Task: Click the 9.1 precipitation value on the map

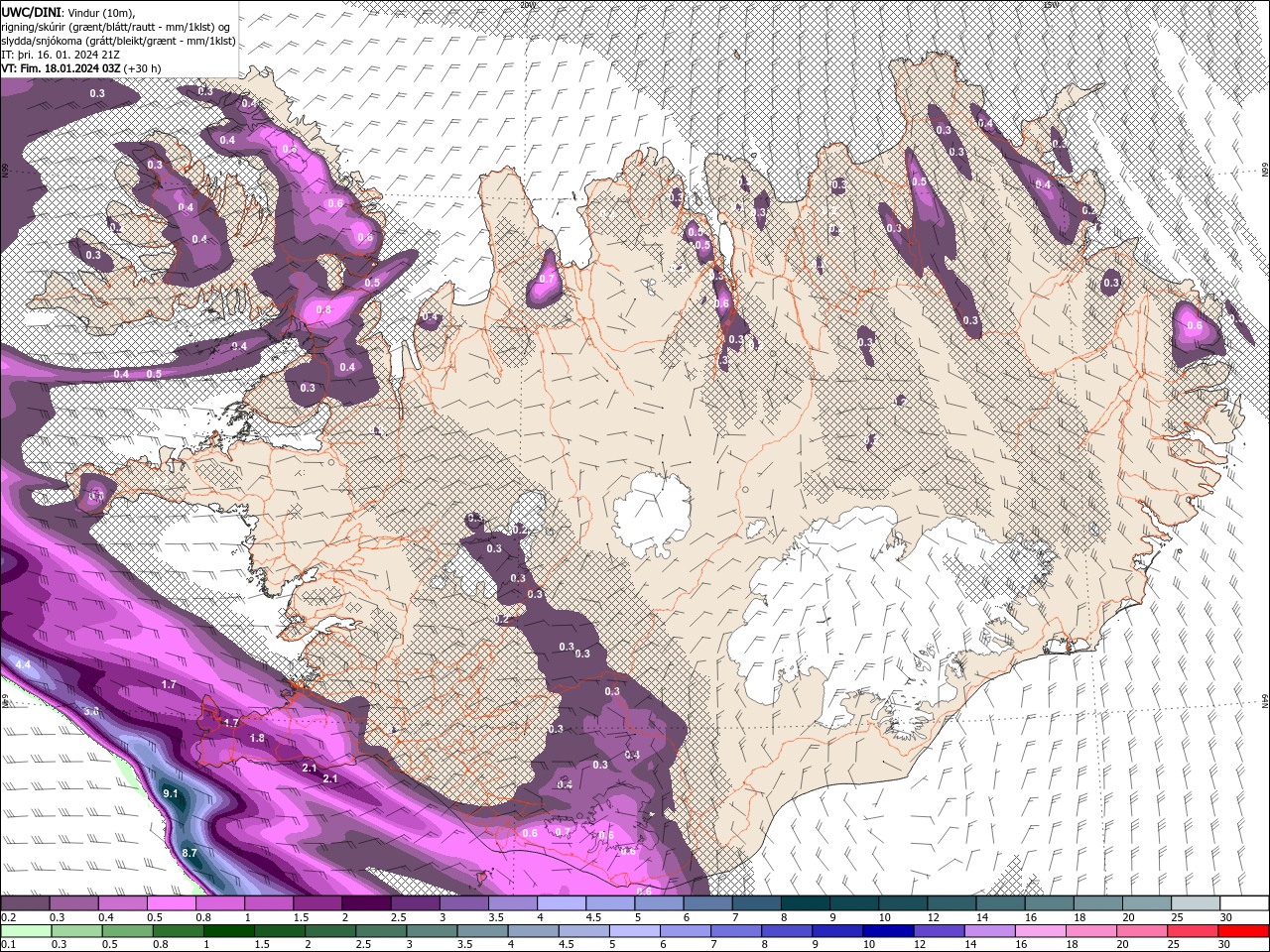Action: [171, 793]
